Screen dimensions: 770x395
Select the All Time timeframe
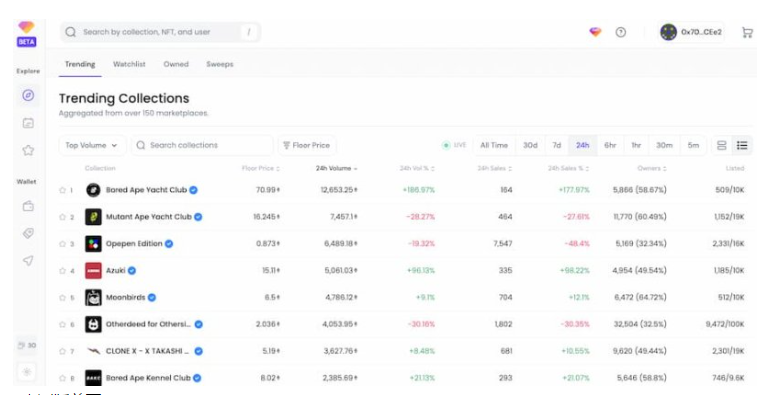tap(494, 145)
